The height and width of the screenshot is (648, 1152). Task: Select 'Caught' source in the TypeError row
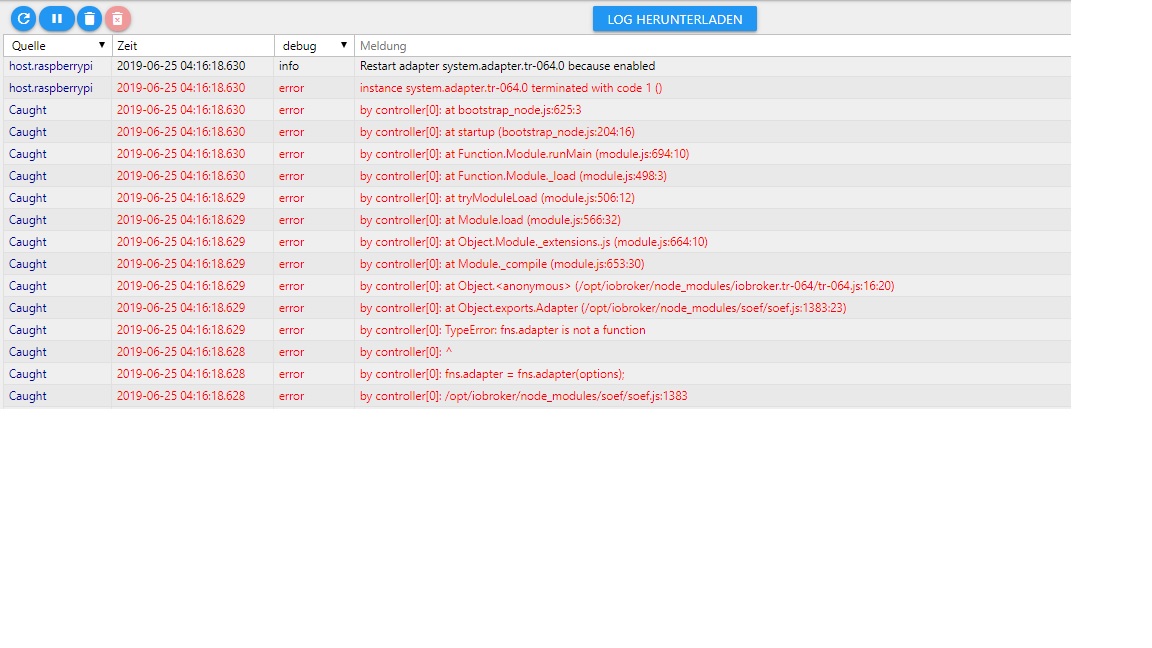click(27, 331)
